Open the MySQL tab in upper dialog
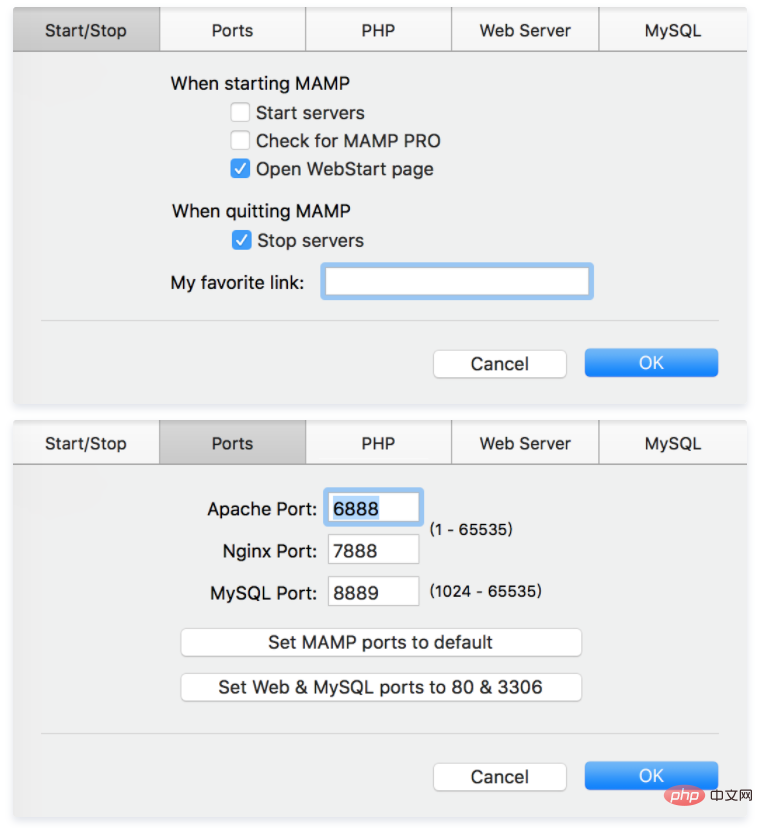This screenshot has width=763, height=828. pyautogui.click(x=673, y=30)
